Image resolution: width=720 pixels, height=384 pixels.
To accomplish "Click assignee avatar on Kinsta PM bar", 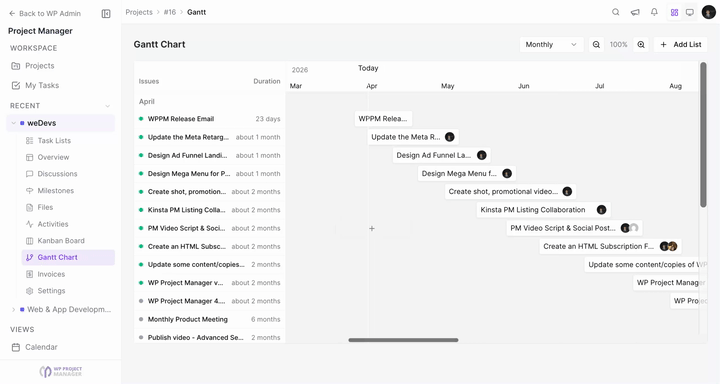I will (602, 210).
